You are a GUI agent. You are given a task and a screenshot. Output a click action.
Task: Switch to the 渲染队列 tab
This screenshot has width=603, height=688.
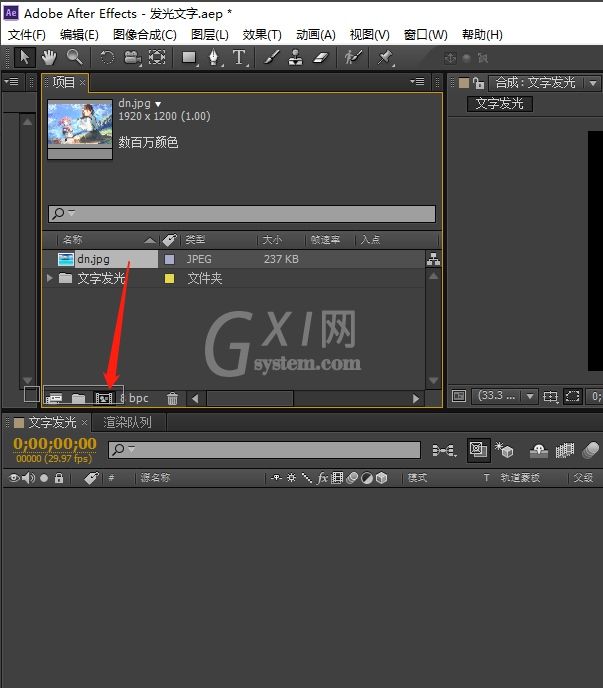pyautogui.click(x=127, y=422)
